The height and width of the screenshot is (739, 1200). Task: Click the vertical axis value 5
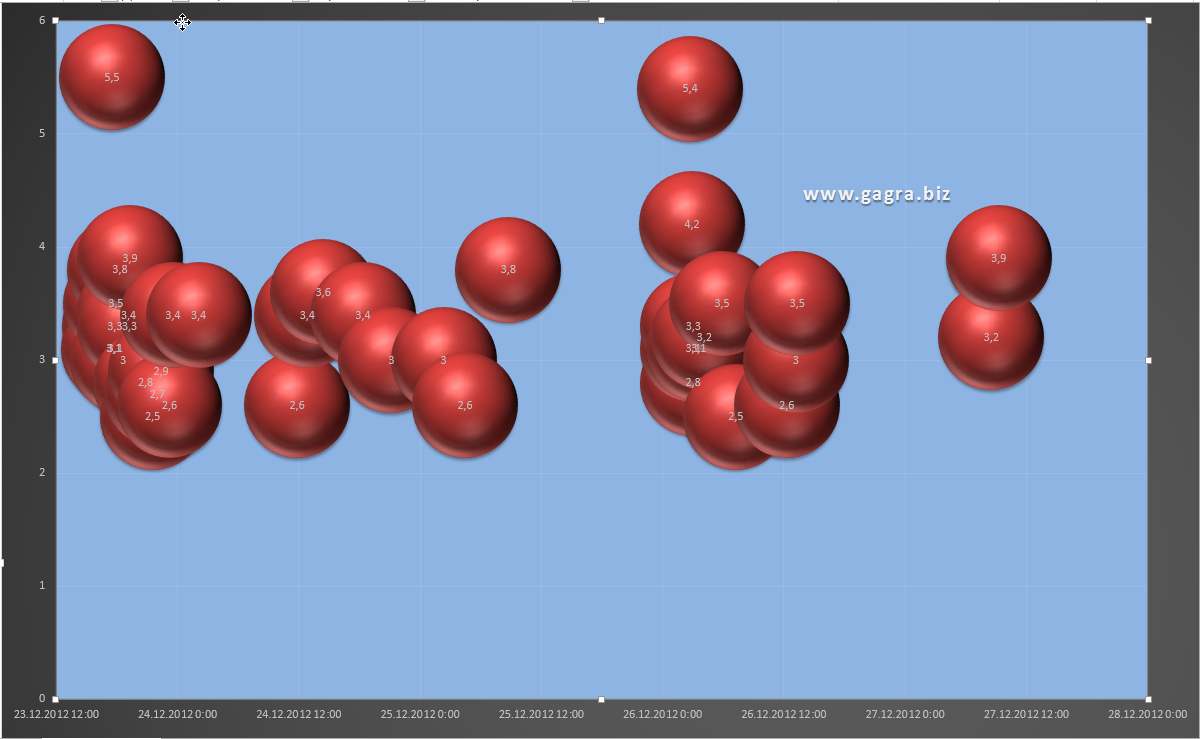click(x=42, y=133)
